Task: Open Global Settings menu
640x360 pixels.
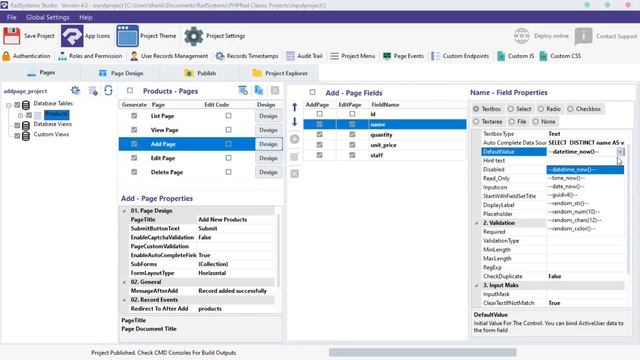Action: pos(48,17)
